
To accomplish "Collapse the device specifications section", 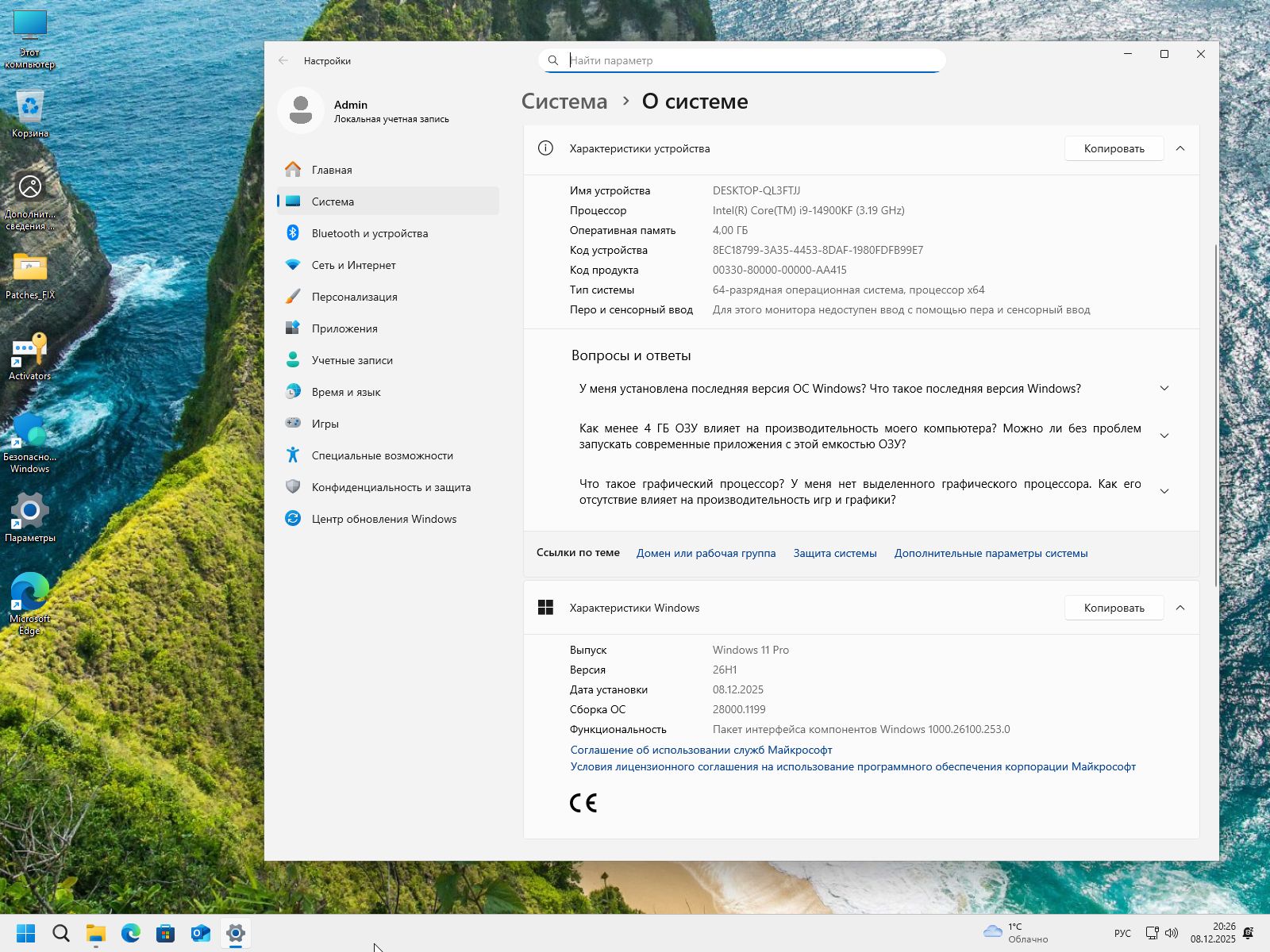I will 1180,148.
